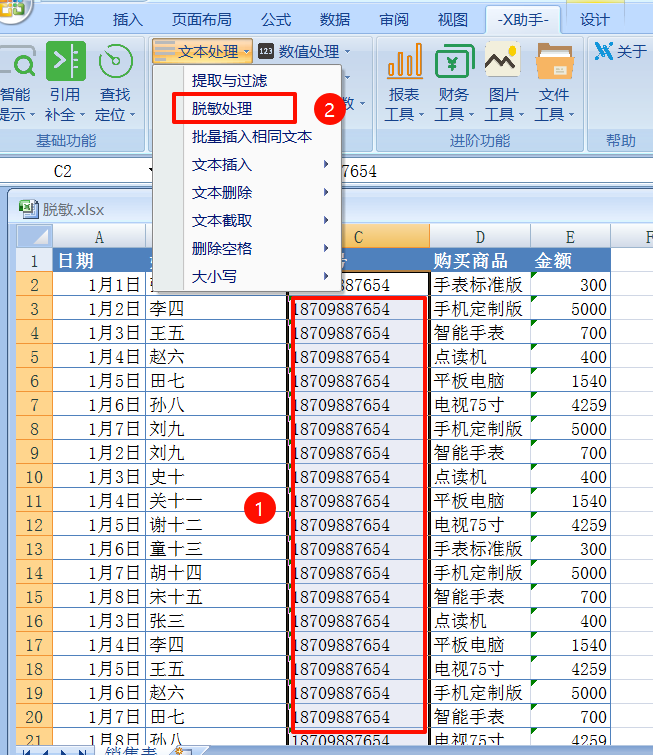This screenshot has height=755, width=653.
Task: Click the formula bar value
Action: [x=359, y=171]
